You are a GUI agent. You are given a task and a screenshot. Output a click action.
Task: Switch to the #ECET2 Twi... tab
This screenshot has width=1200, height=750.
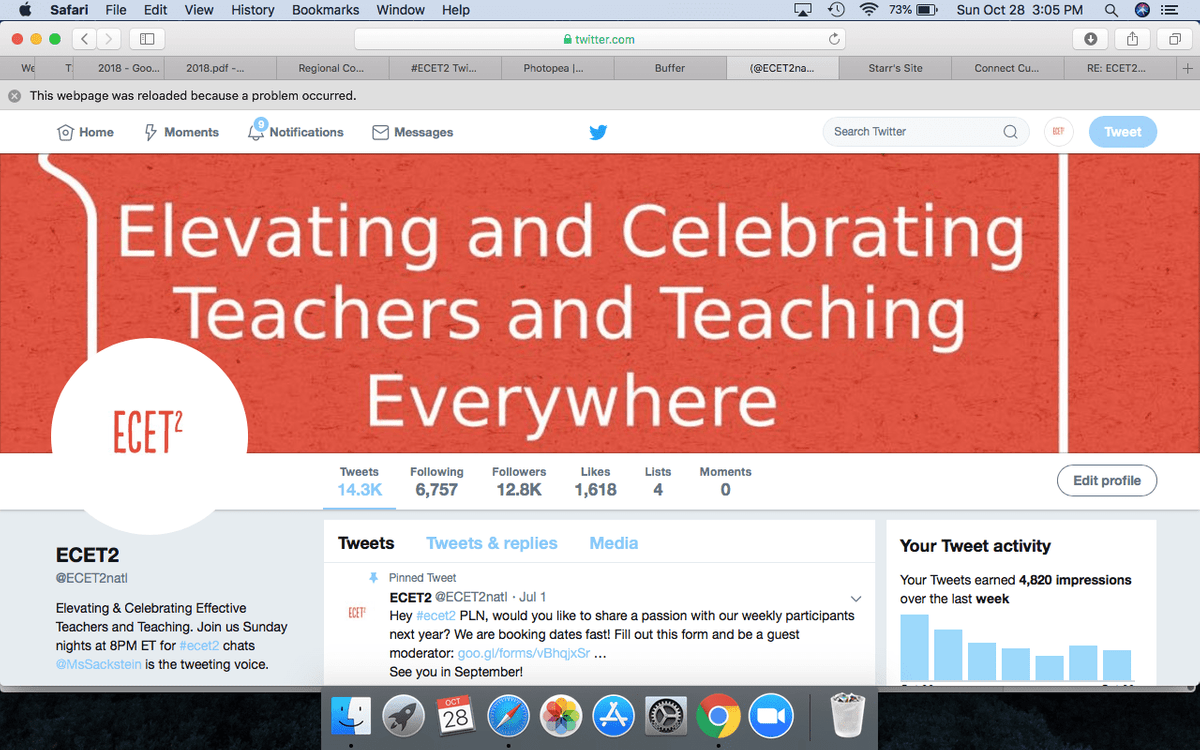pos(444,68)
